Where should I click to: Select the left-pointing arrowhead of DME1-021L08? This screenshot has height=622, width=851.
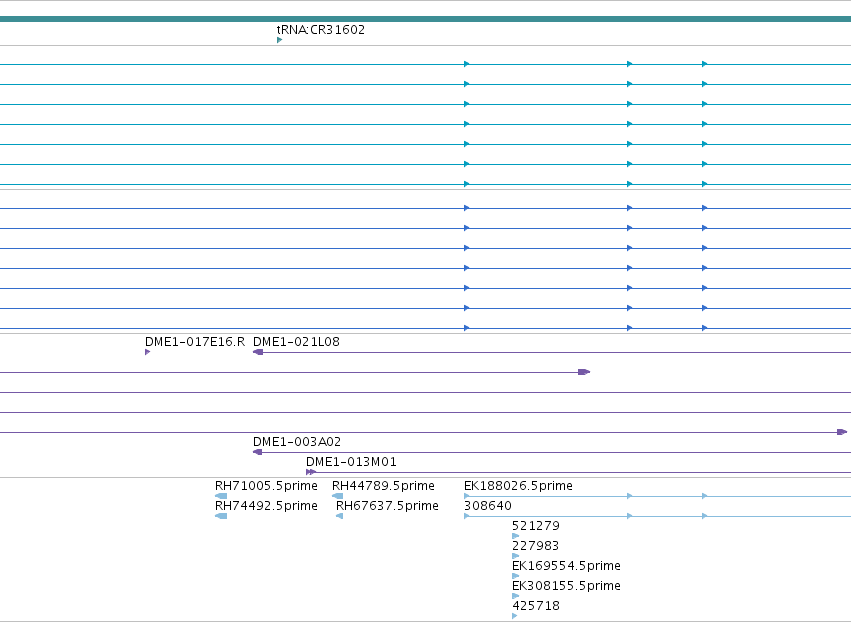tap(258, 352)
